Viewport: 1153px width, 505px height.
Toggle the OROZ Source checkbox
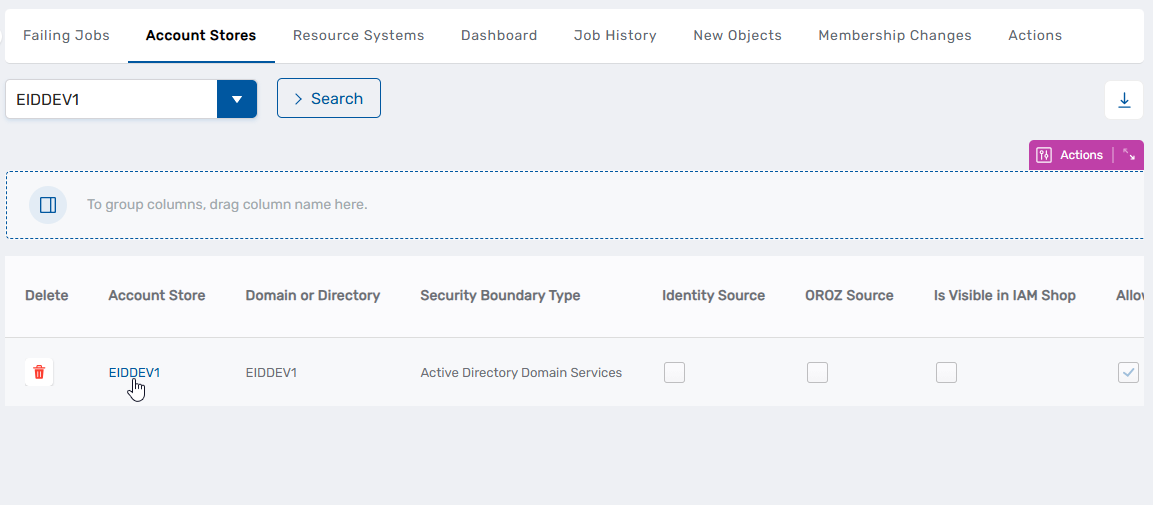click(x=817, y=373)
